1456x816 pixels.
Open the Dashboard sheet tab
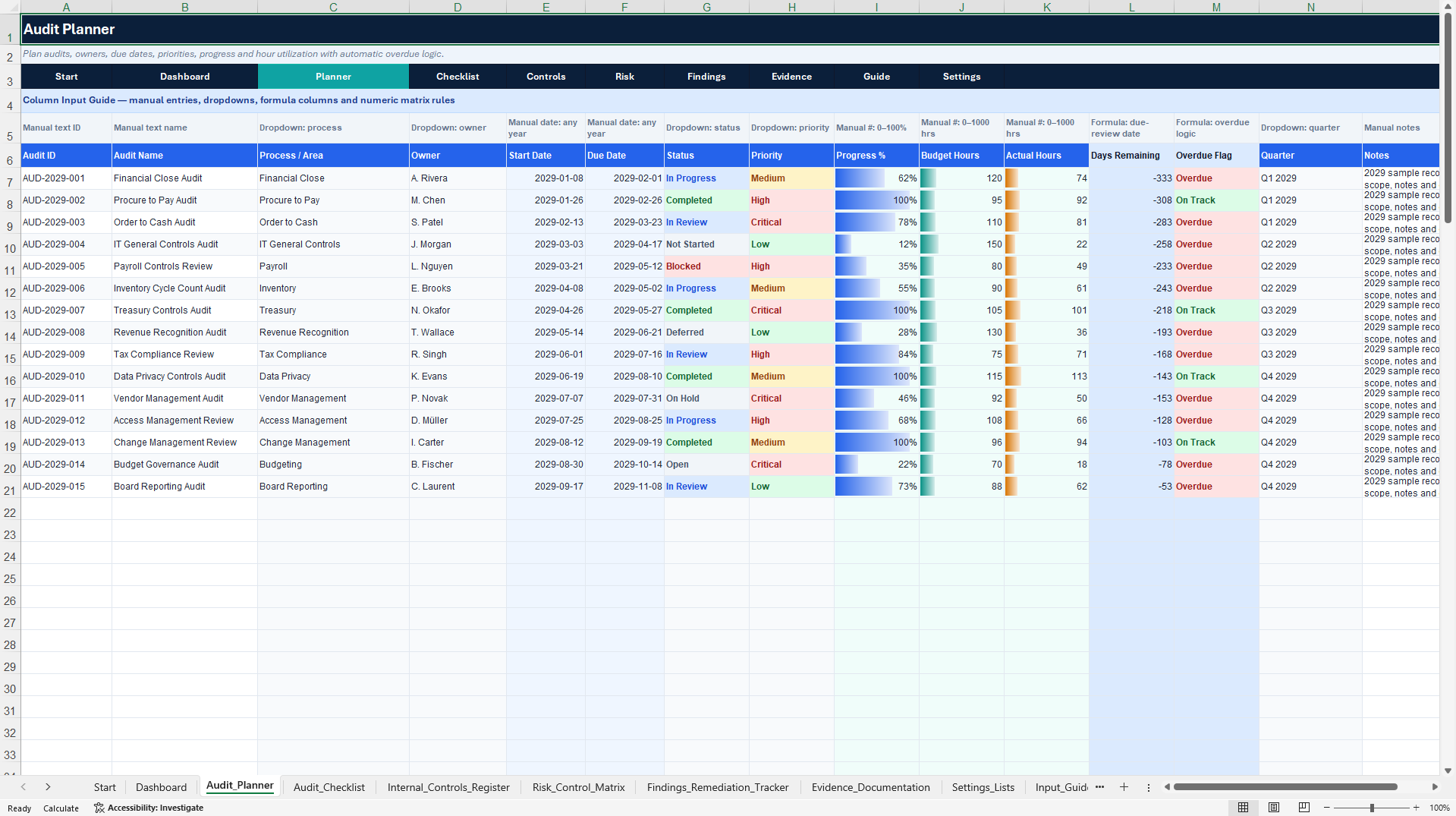click(x=161, y=787)
